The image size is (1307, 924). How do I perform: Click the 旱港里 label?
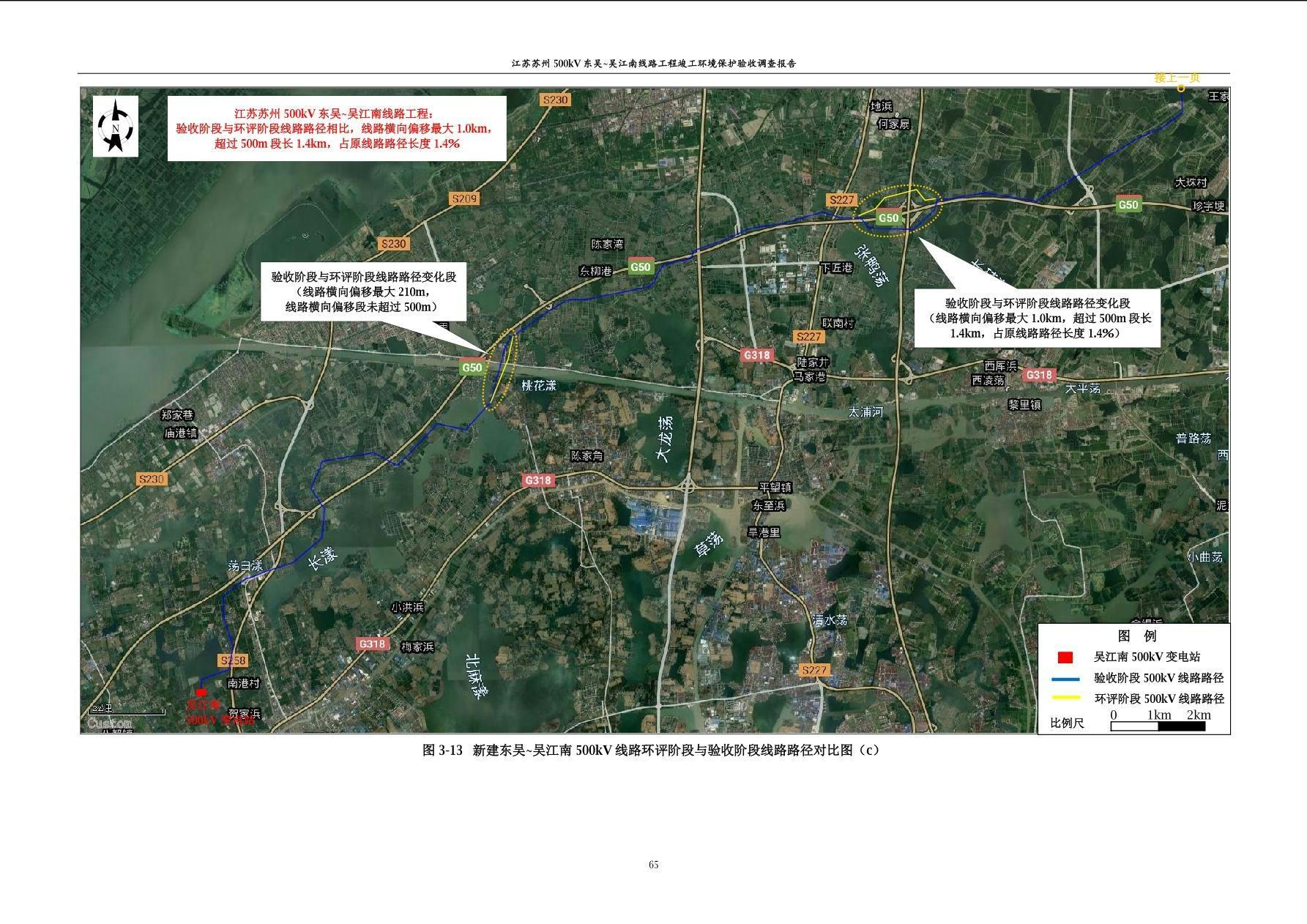[764, 533]
